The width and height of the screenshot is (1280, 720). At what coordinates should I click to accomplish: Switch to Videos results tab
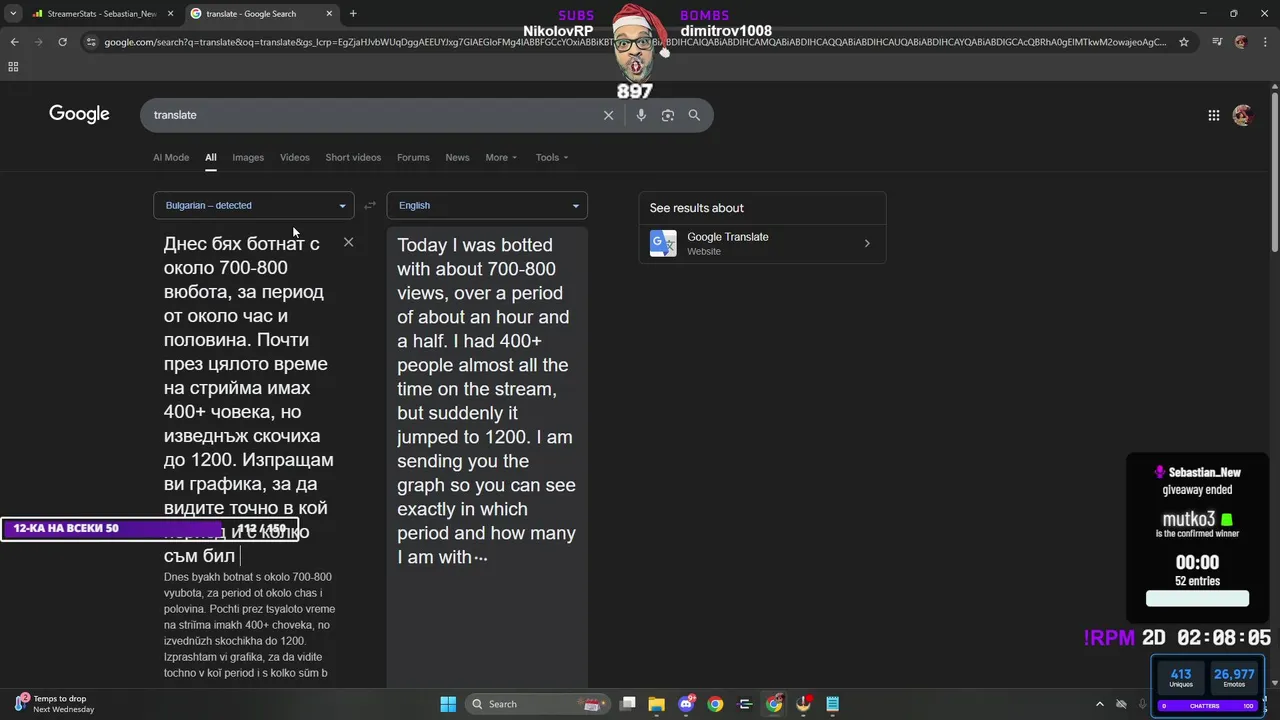(x=295, y=157)
